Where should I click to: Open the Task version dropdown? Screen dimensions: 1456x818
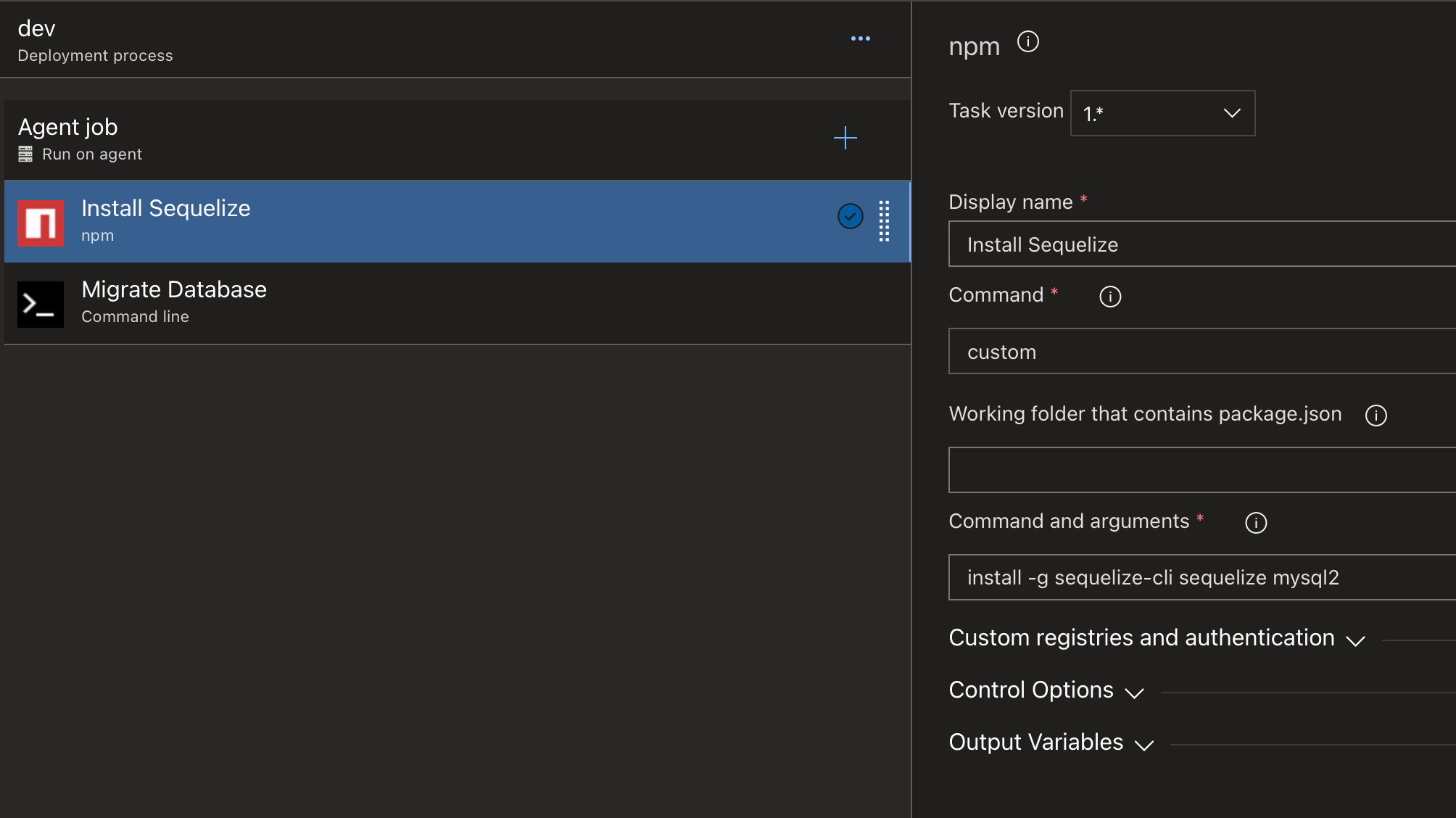click(1162, 113)
